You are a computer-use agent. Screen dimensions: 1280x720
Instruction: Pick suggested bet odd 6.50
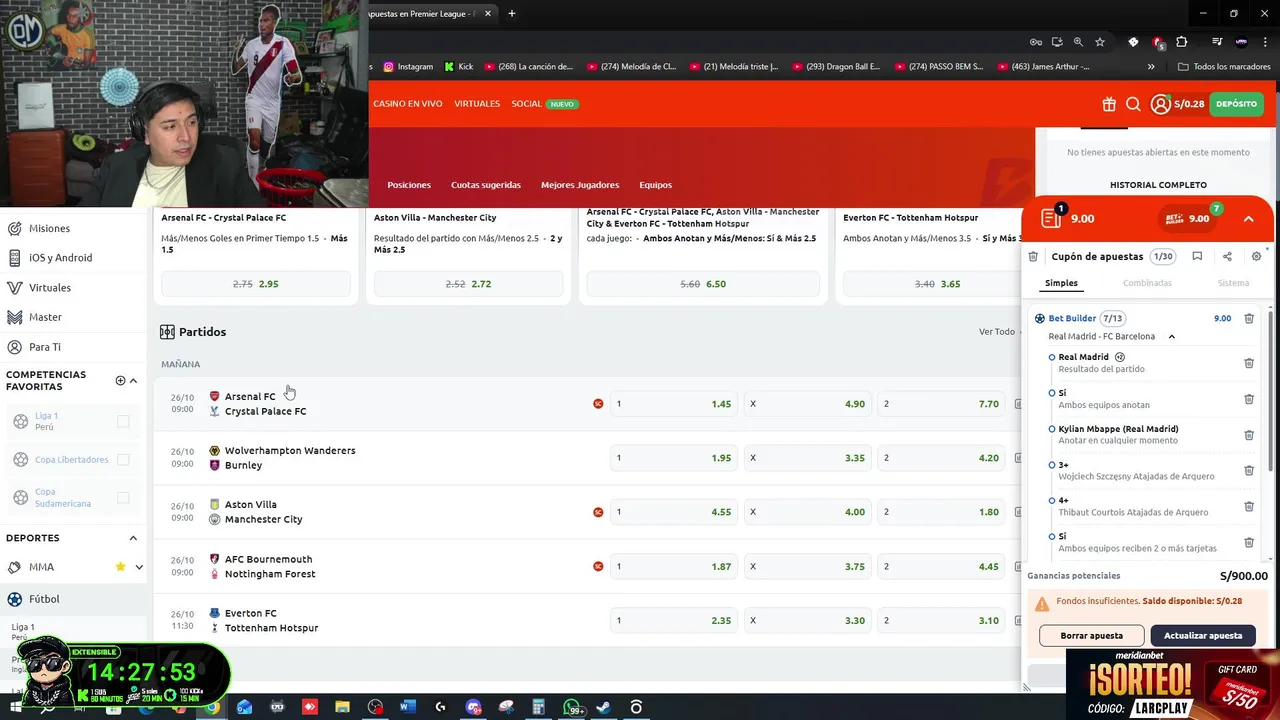coord(703,284)
